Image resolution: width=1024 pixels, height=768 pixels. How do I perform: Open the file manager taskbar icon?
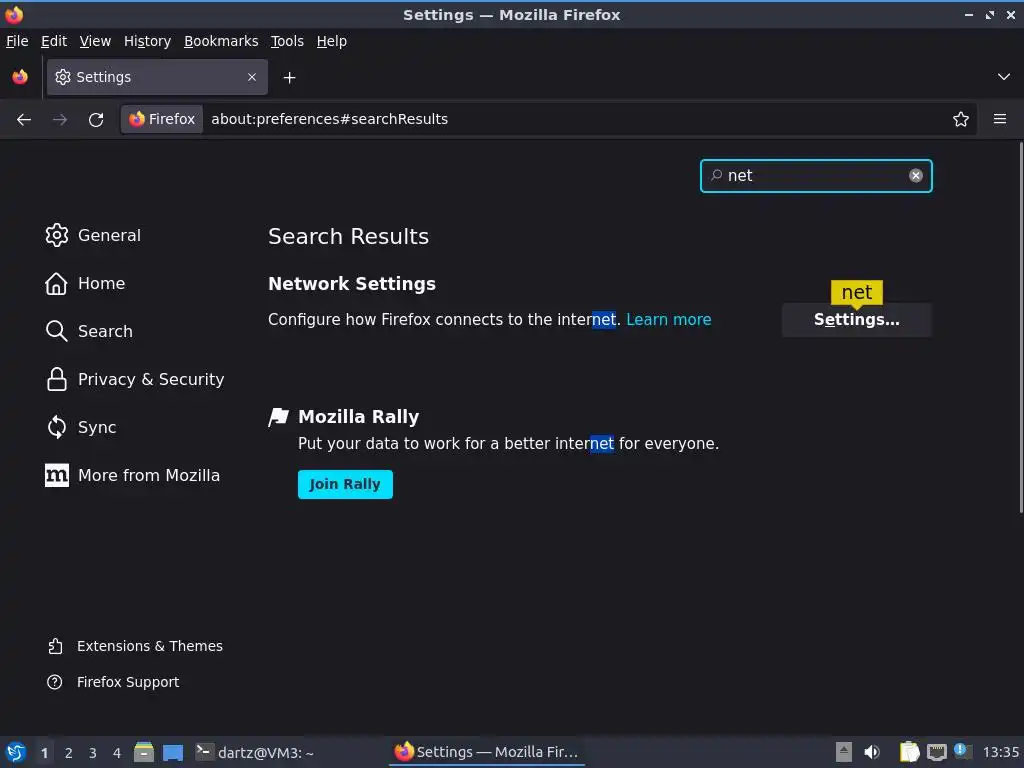(144, 752)
